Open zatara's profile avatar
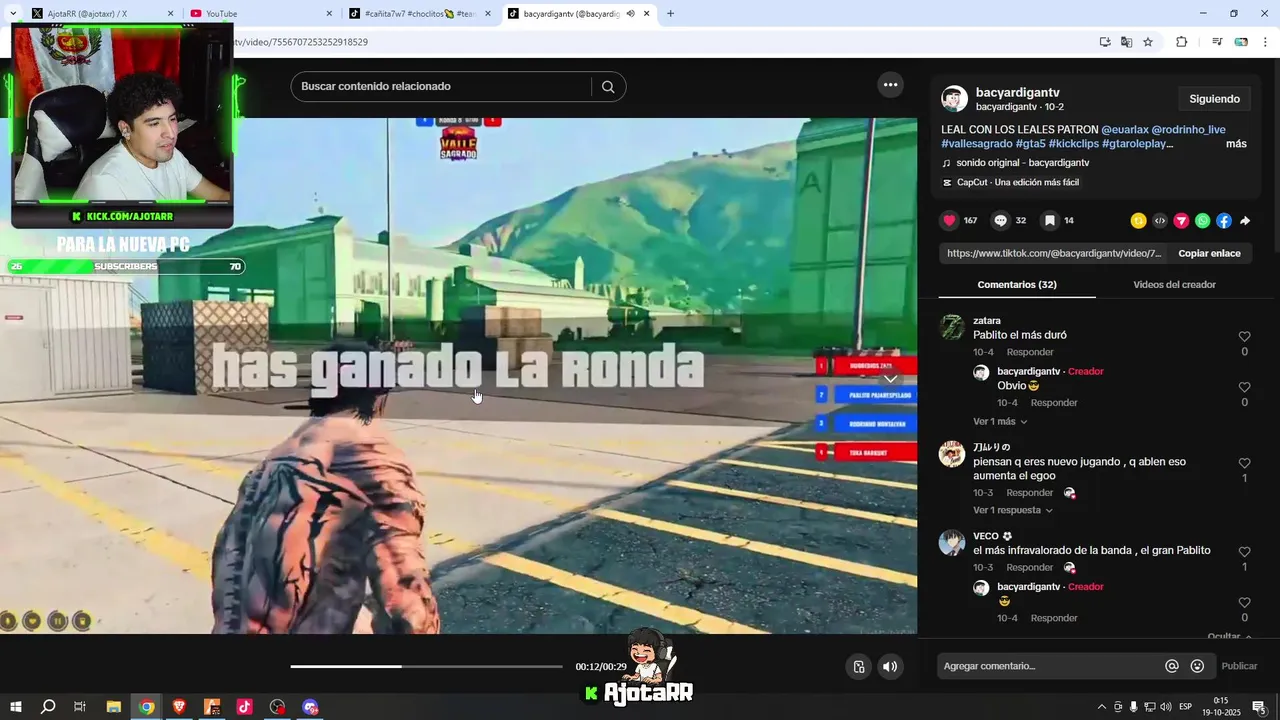 952,327
